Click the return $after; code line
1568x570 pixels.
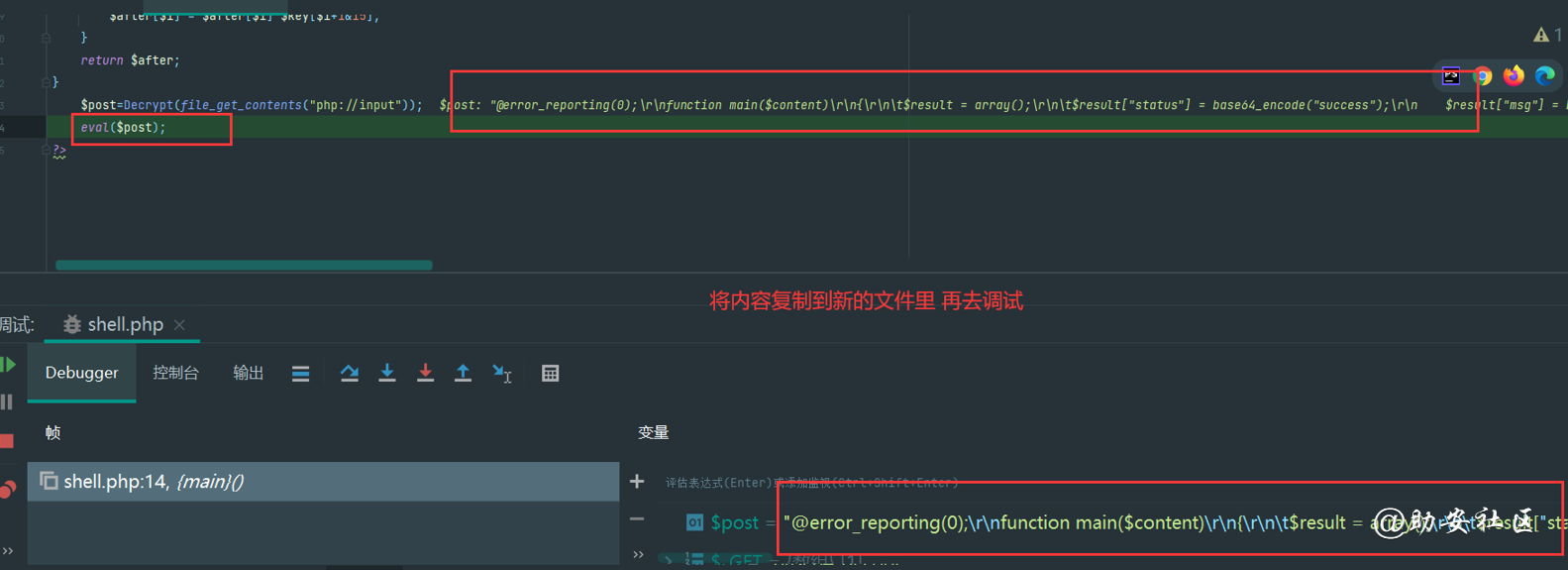(x=130, y=60)
